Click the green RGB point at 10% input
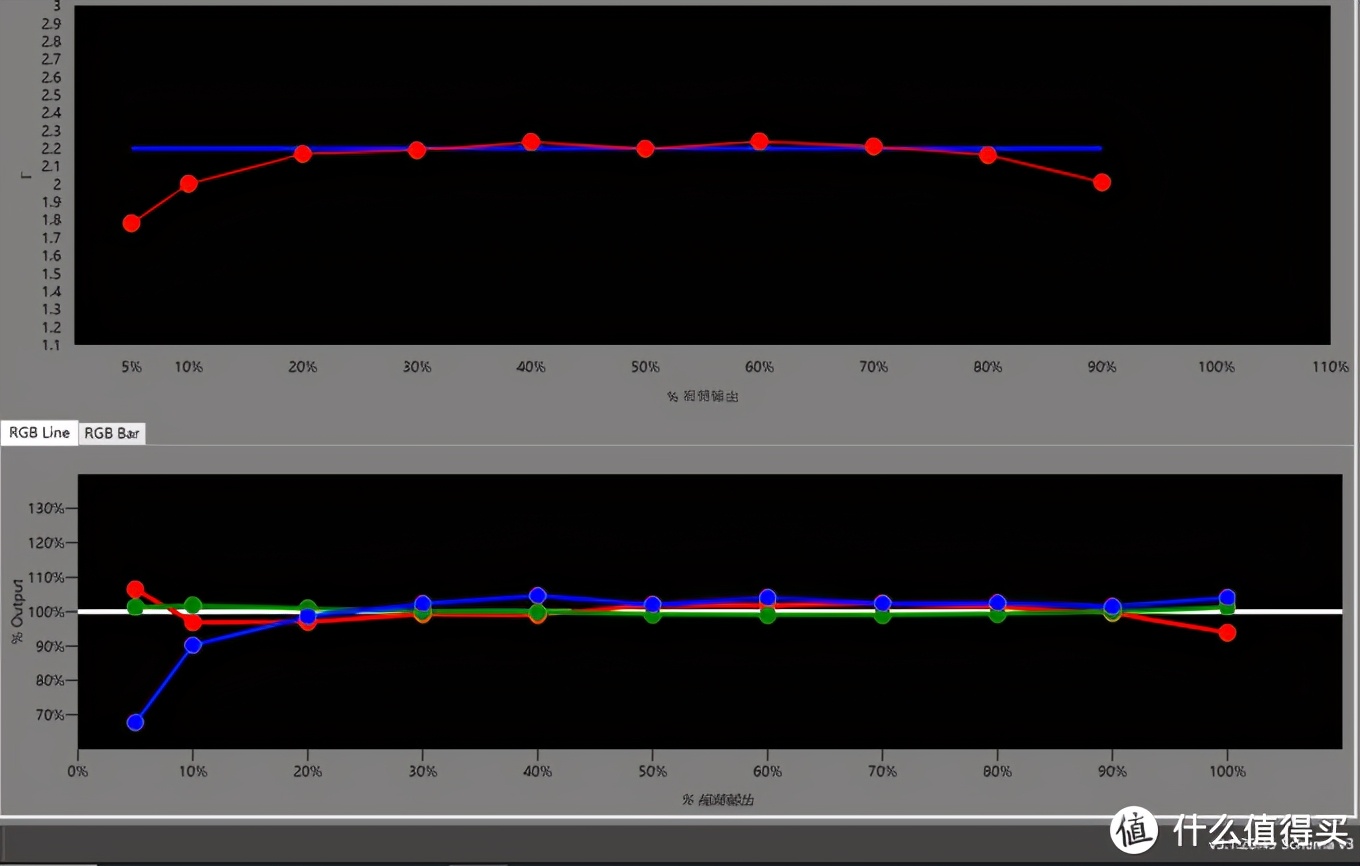 click(x=193, y=605)
